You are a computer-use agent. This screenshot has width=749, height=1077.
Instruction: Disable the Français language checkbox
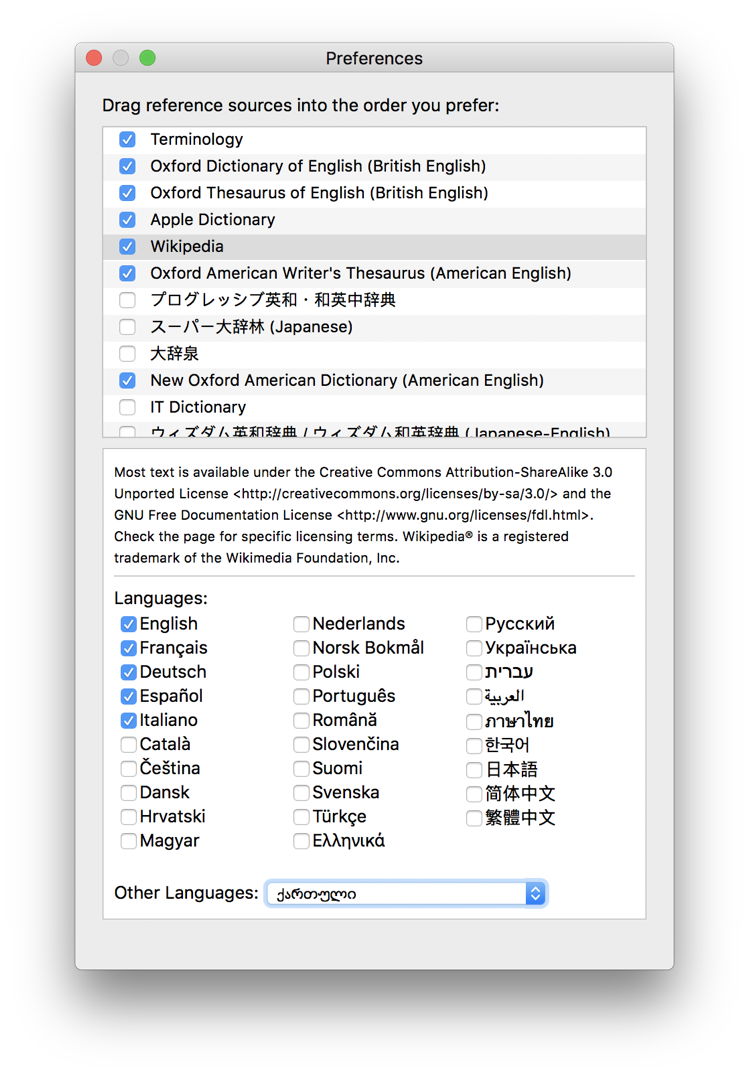point(128,648)
